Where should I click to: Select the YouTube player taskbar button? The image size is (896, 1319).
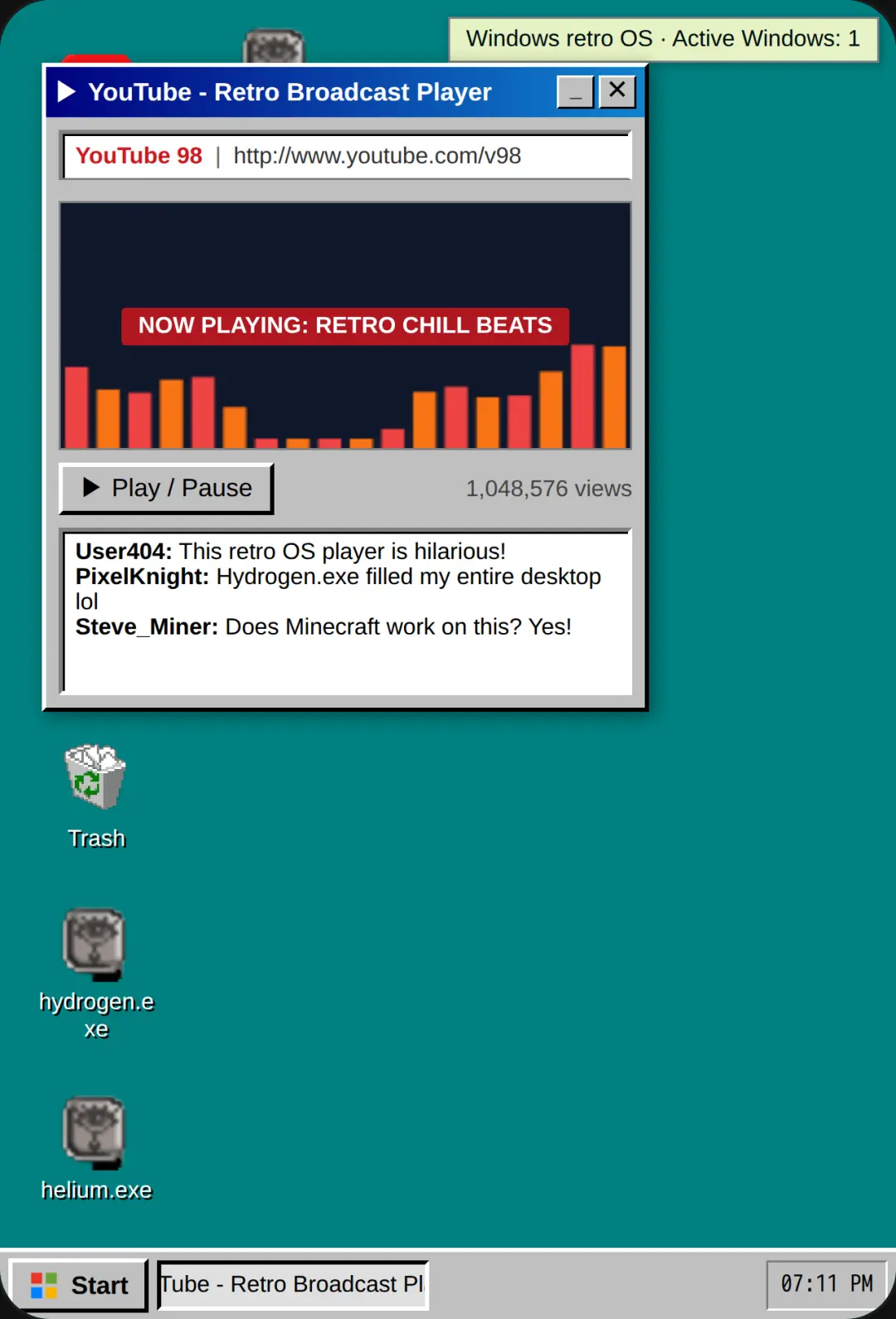point(293,1284)
